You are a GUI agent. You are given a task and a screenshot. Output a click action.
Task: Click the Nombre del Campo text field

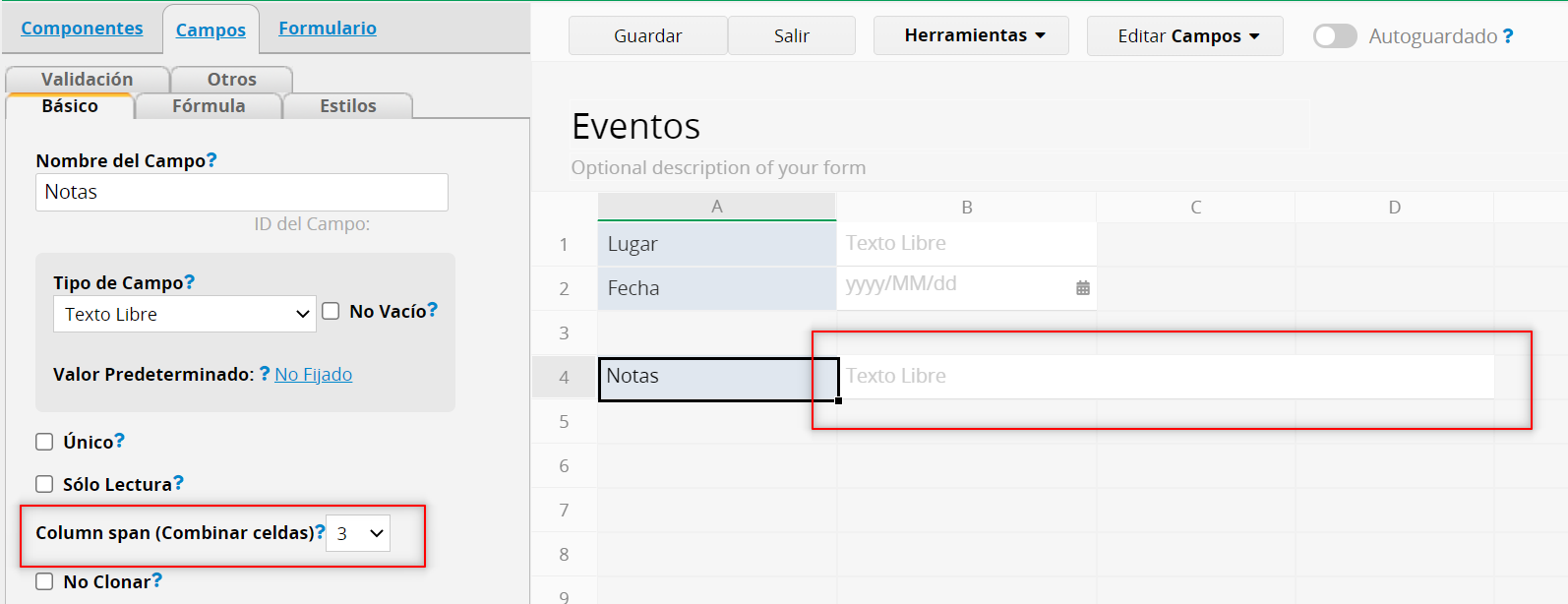coord(242,192)
